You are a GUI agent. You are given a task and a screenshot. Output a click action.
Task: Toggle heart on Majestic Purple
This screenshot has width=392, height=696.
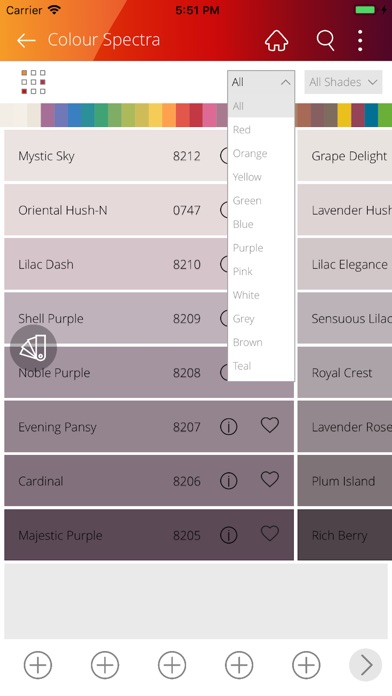tap(269, 534)
